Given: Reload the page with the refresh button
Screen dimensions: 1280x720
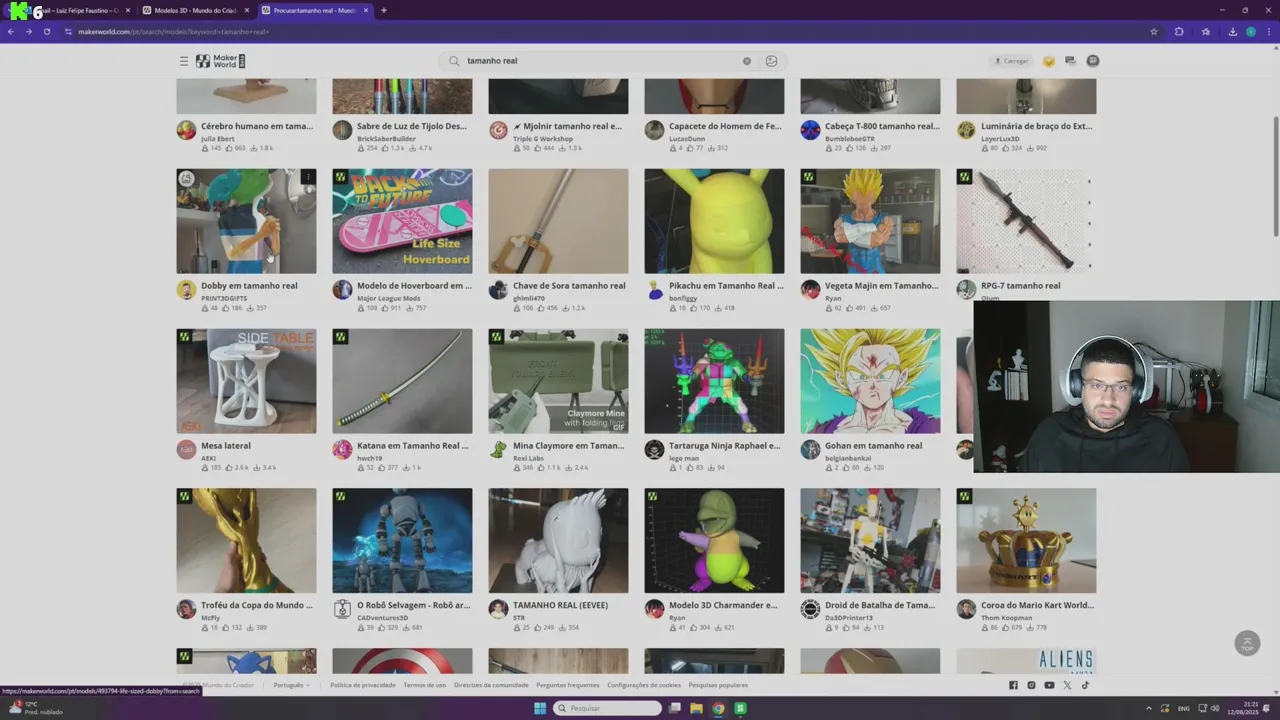Looking at the screenshot, I should (x=46, y=31).
